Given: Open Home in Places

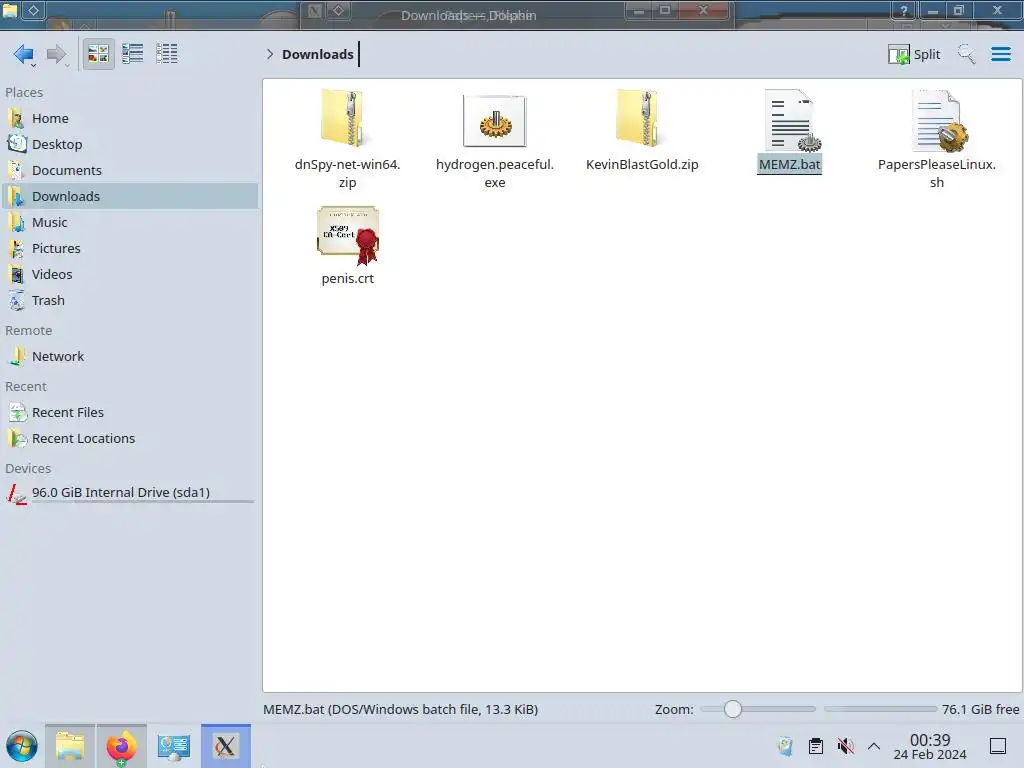Looking at the screenshot, I should 129,118.
